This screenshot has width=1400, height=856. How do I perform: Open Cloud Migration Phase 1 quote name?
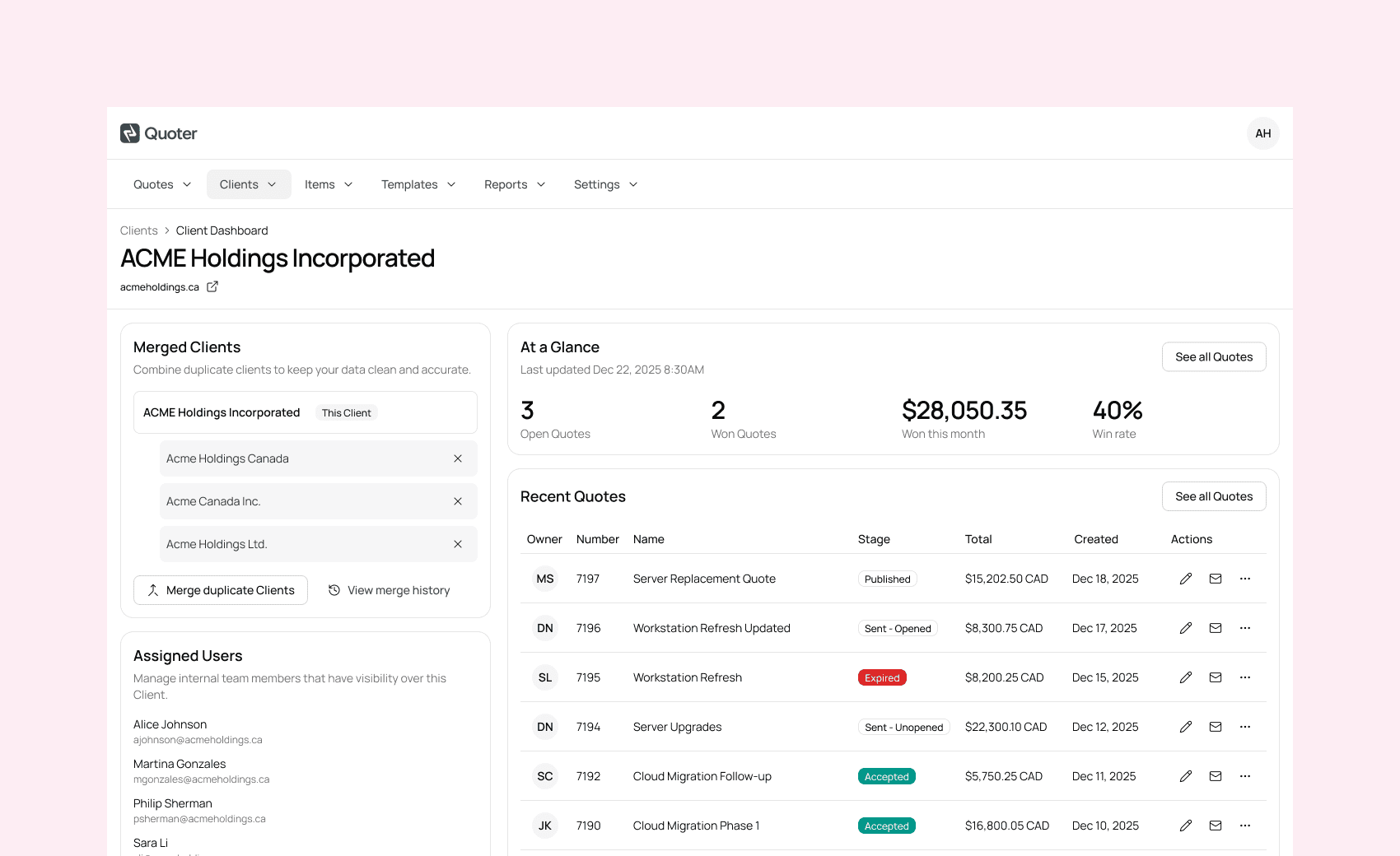[697, 826]
